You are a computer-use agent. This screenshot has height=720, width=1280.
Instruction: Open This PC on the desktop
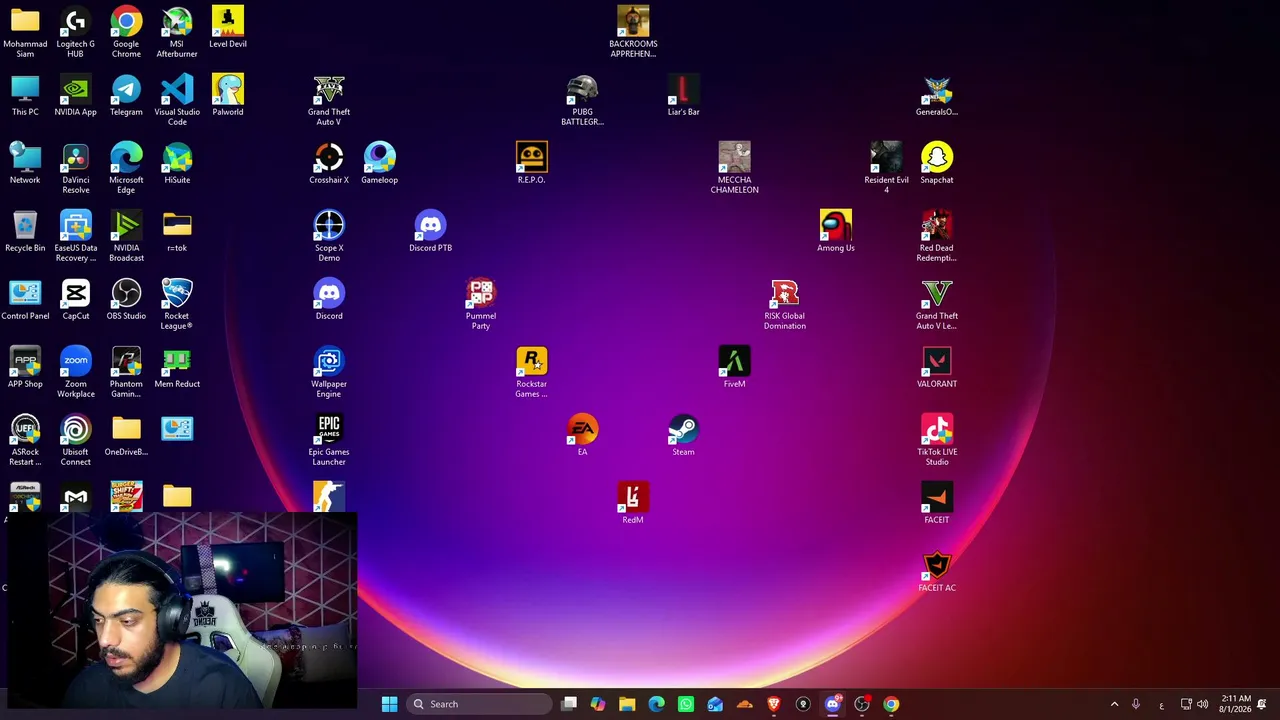pos(25,95)
